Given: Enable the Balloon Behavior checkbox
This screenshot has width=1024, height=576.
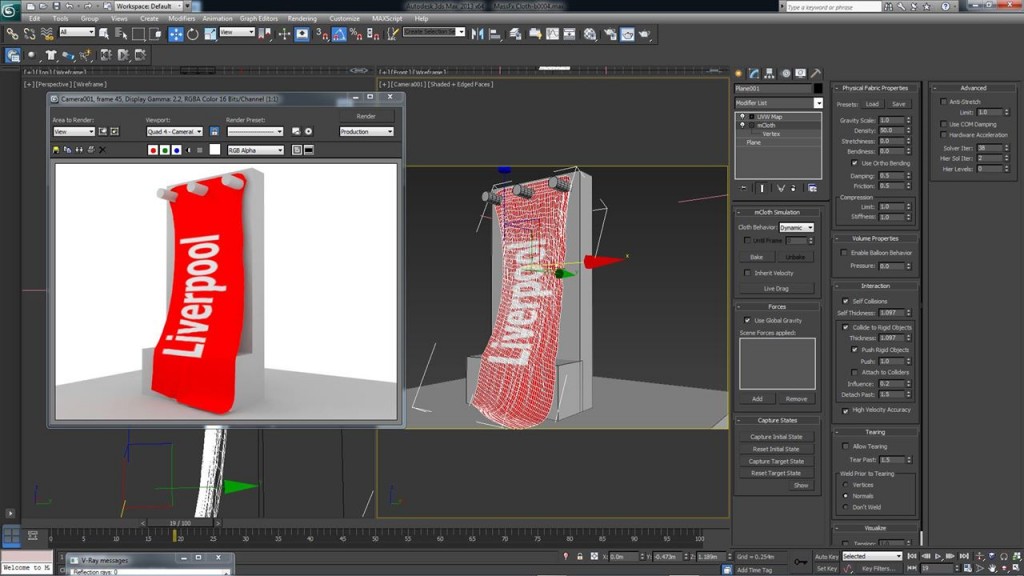Looking at the screenshot, I should [x=844, y=253].
